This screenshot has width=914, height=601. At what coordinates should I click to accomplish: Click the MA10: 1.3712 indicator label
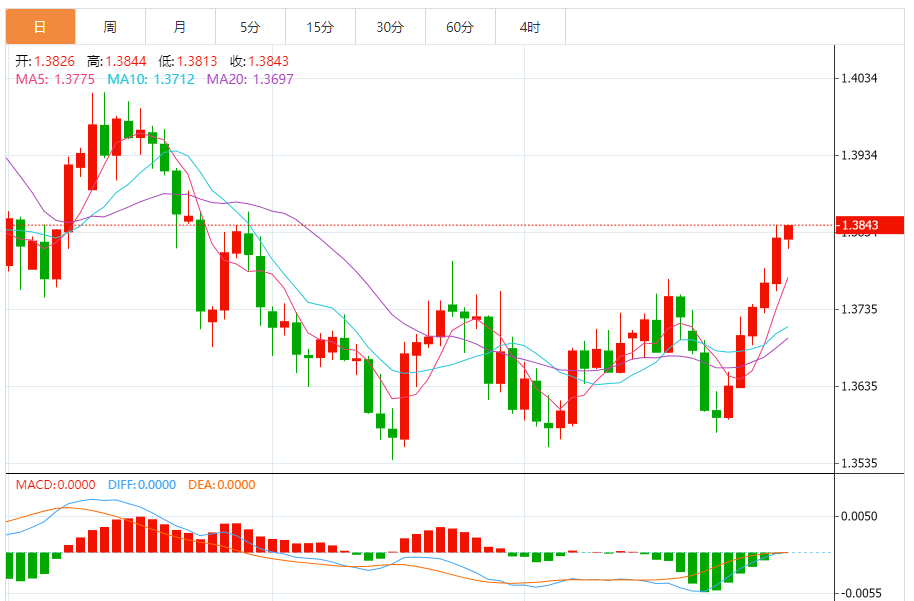click(151, 79)
